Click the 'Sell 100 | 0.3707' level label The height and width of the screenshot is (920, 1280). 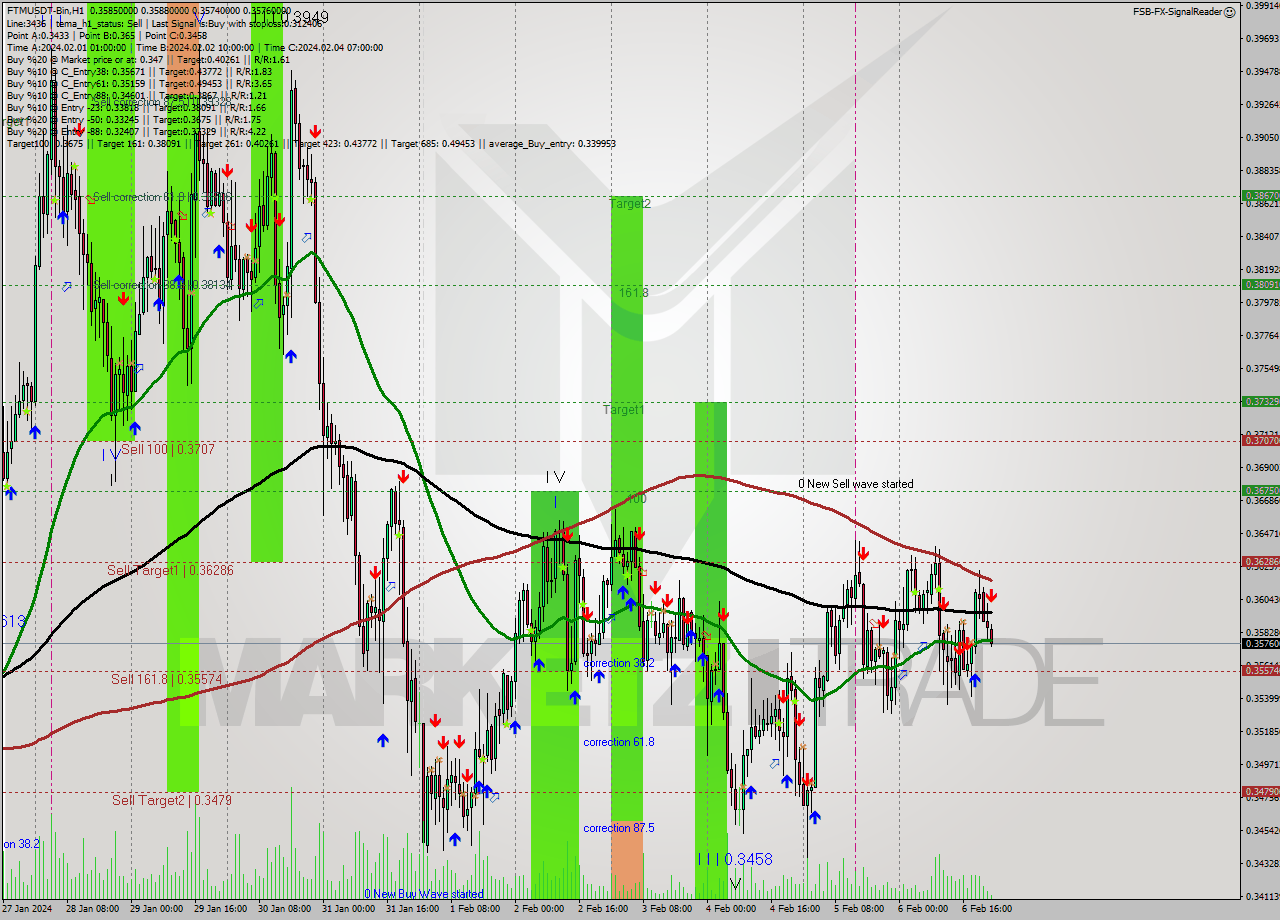168,450
